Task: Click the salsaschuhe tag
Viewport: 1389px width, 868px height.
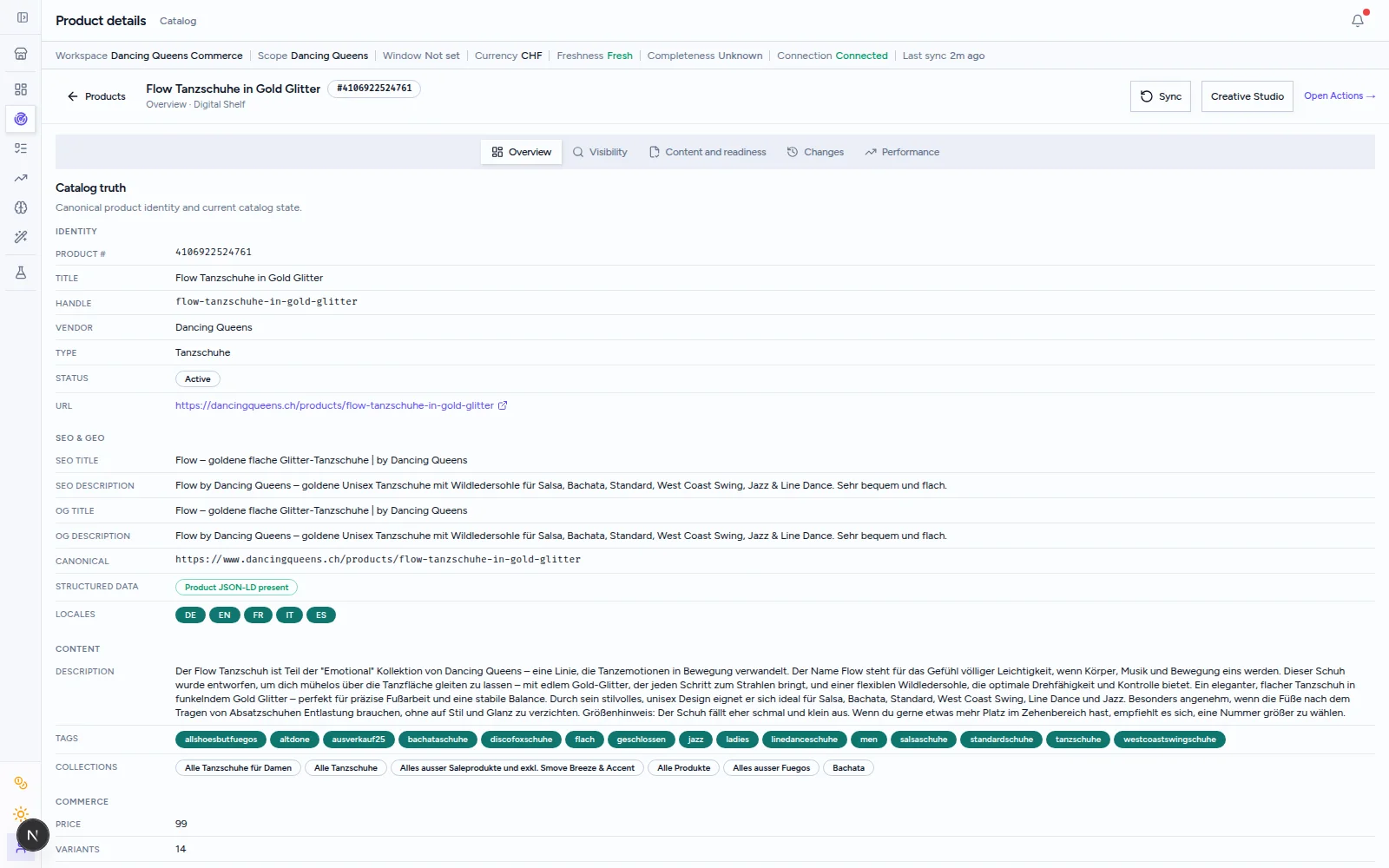Action: click(x=924, y=740)
